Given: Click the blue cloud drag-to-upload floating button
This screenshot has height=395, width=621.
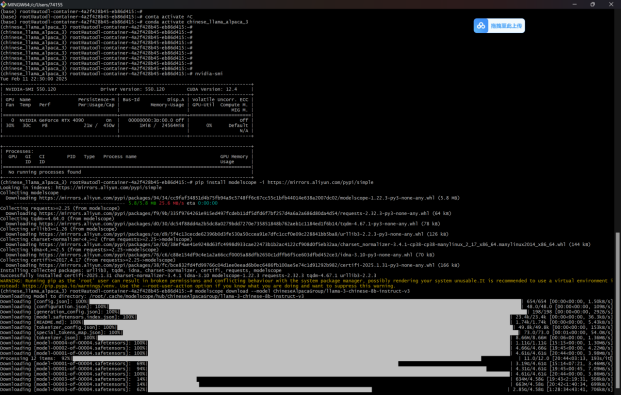Looking at the screenshot, I should click(499, 26).
